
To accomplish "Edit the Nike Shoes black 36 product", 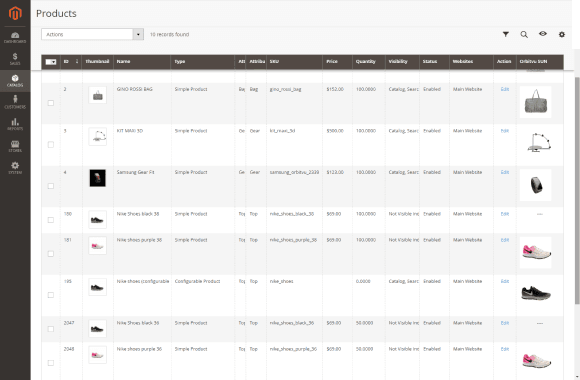I will 505,323.
